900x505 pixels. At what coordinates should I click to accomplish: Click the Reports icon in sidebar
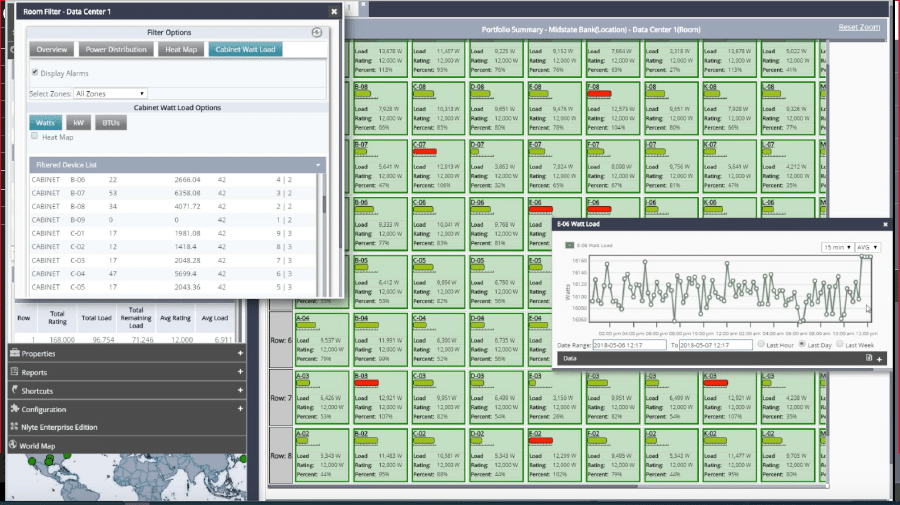coord(15,372)
